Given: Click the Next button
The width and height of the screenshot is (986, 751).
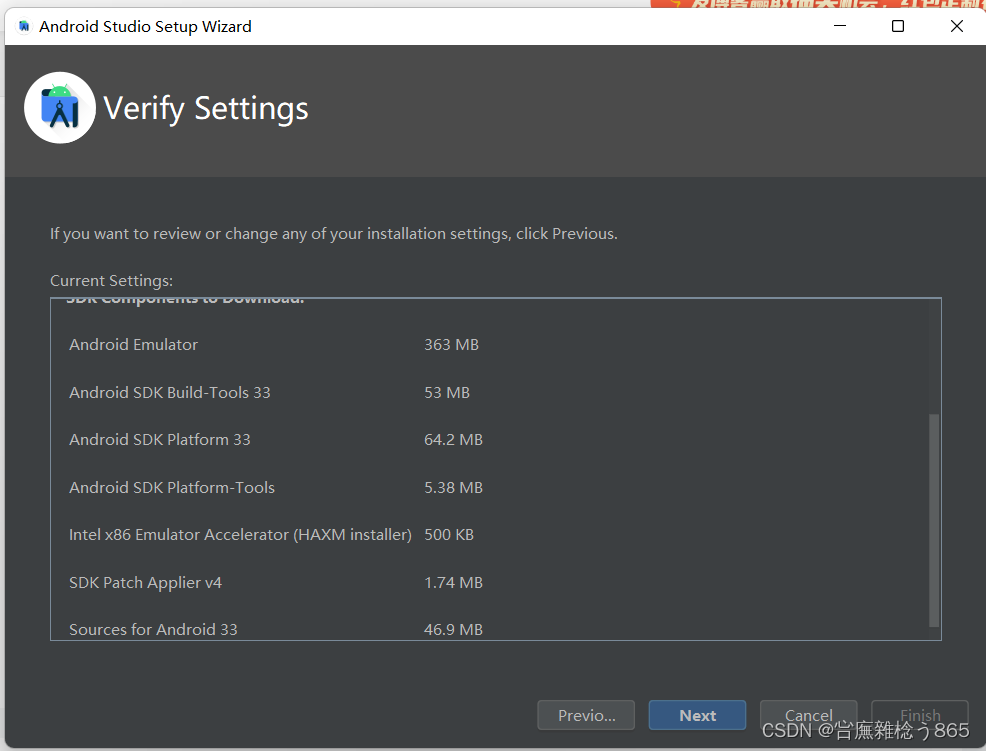Looking at the screenshot, I should 697,714.
